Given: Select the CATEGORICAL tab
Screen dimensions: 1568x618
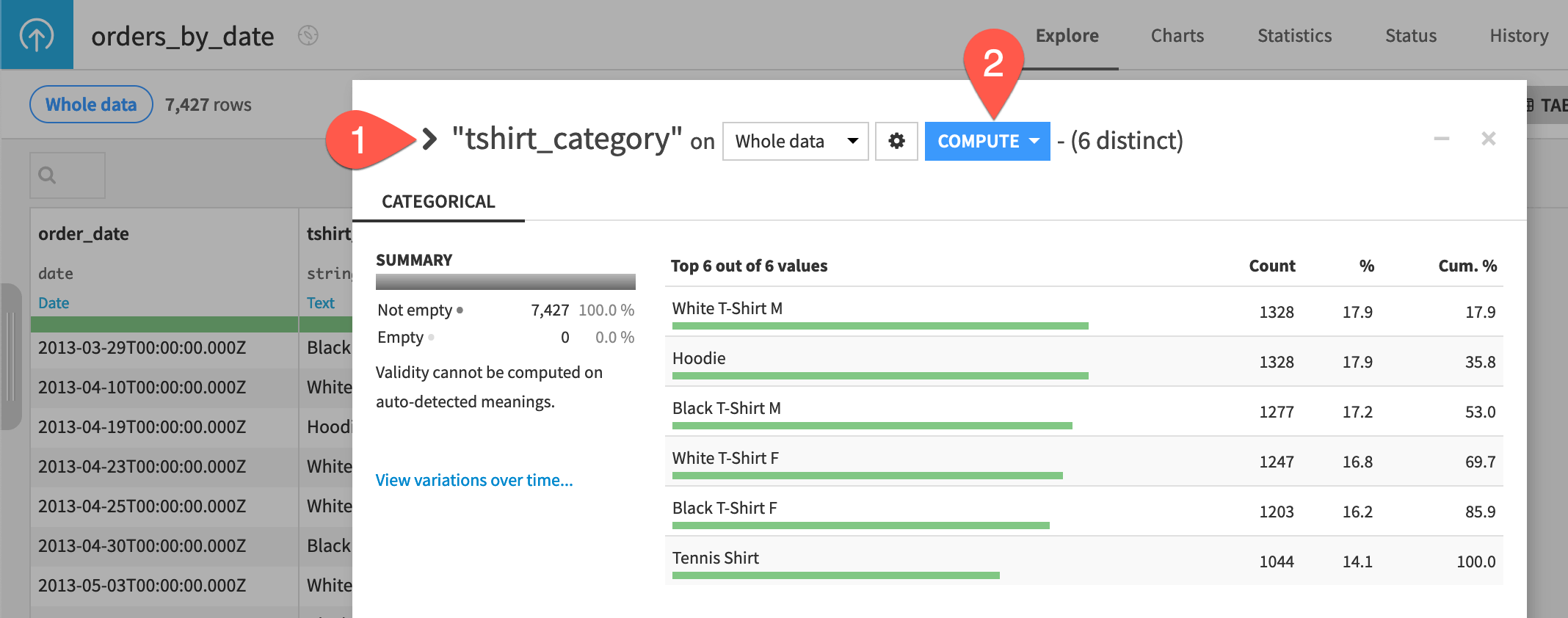Looking at the screenshot, I should (x=438, y=202).
